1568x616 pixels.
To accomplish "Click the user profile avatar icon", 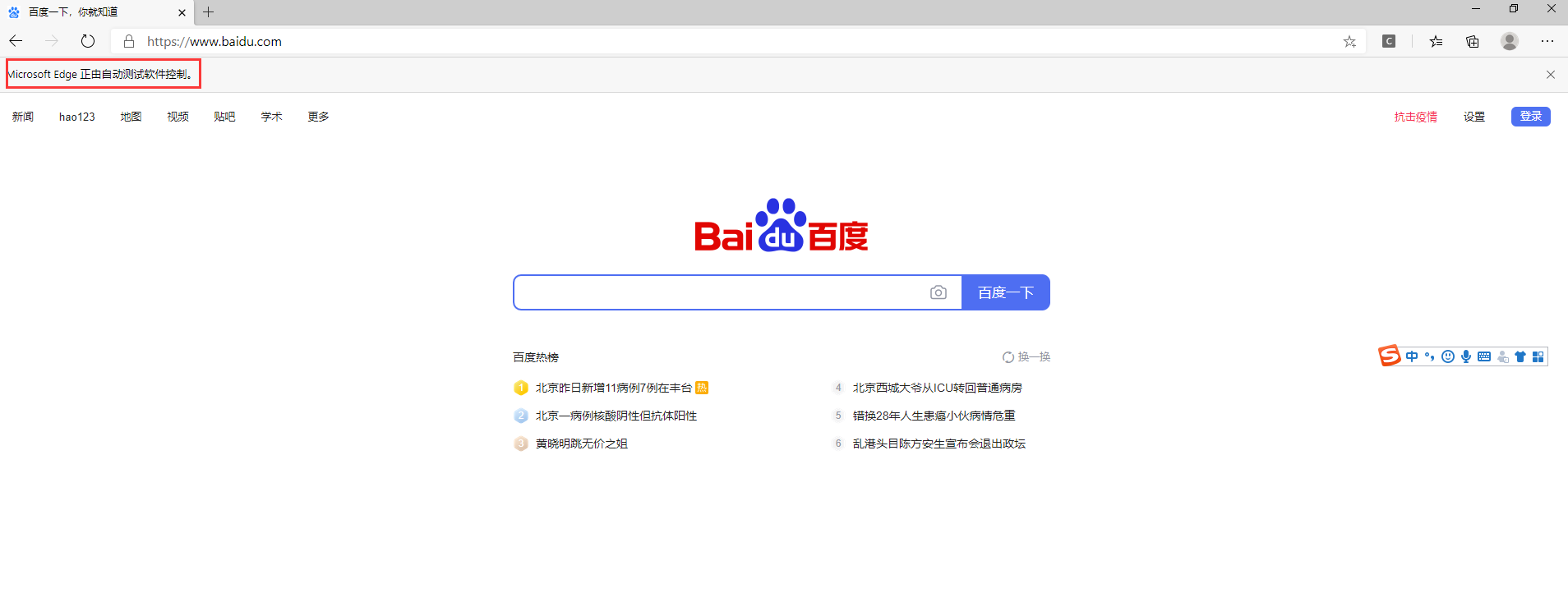I will 1510,41.
